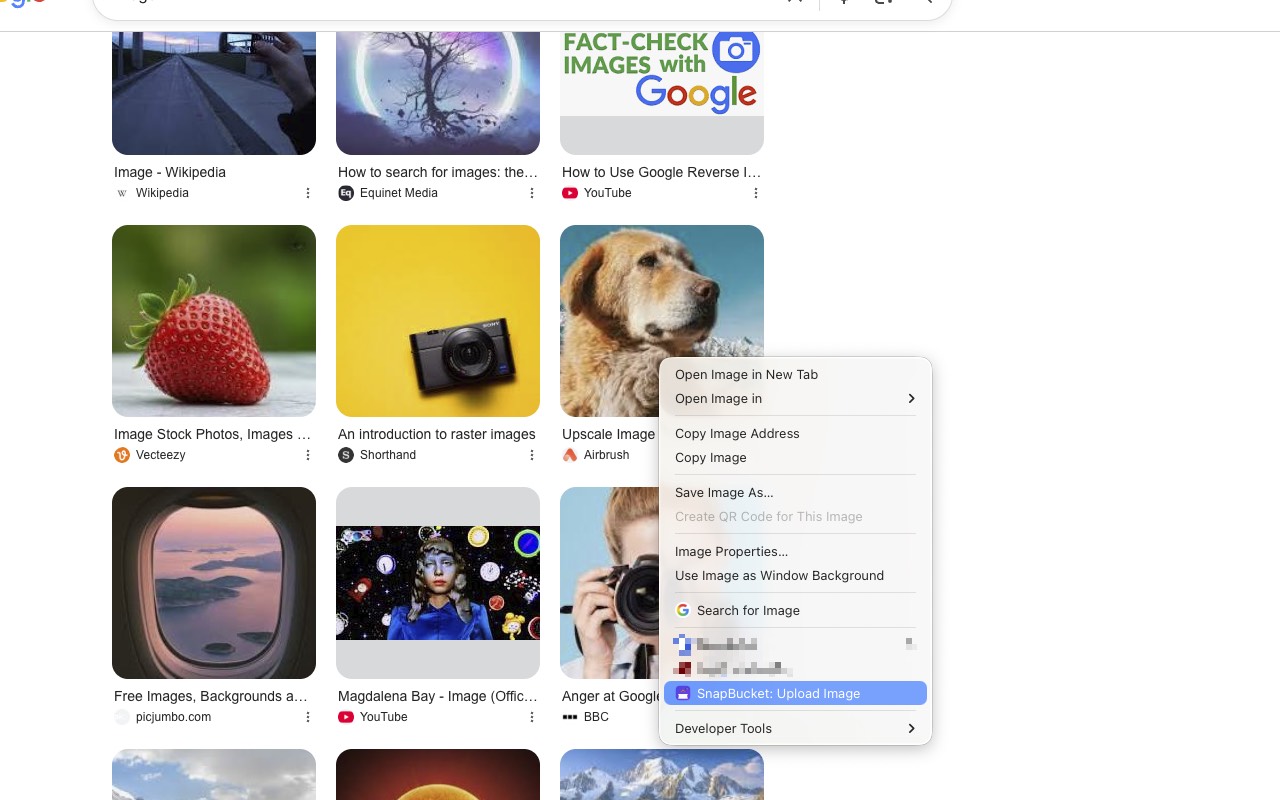Open the three-dot menu for the Wikipedia result
The width and height of the screenshot is (1280, 800).
click(308, 193)
